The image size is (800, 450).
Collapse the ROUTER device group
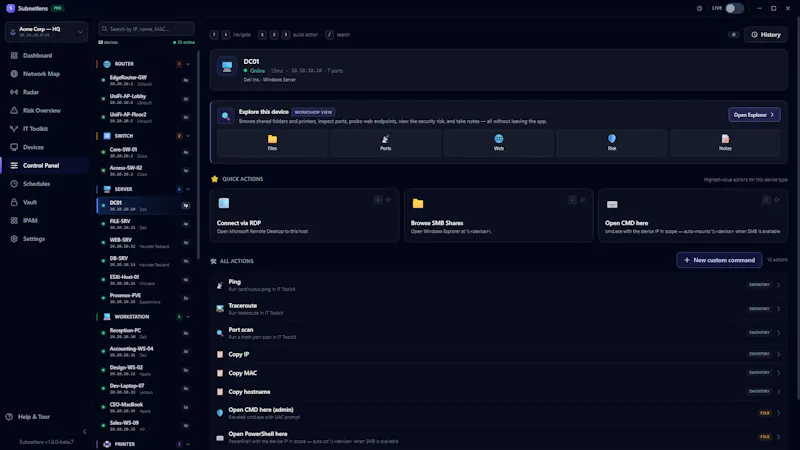(x=188, y=64)
